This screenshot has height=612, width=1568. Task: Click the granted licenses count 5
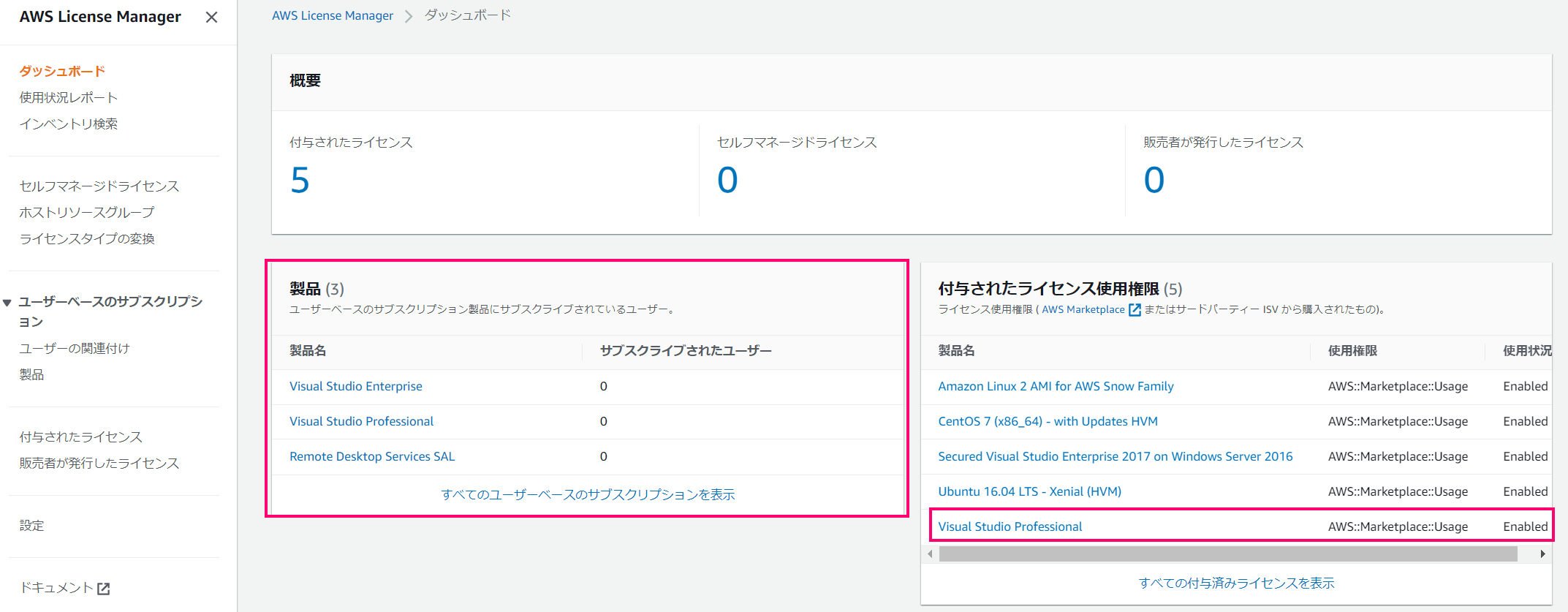point(300,180)
